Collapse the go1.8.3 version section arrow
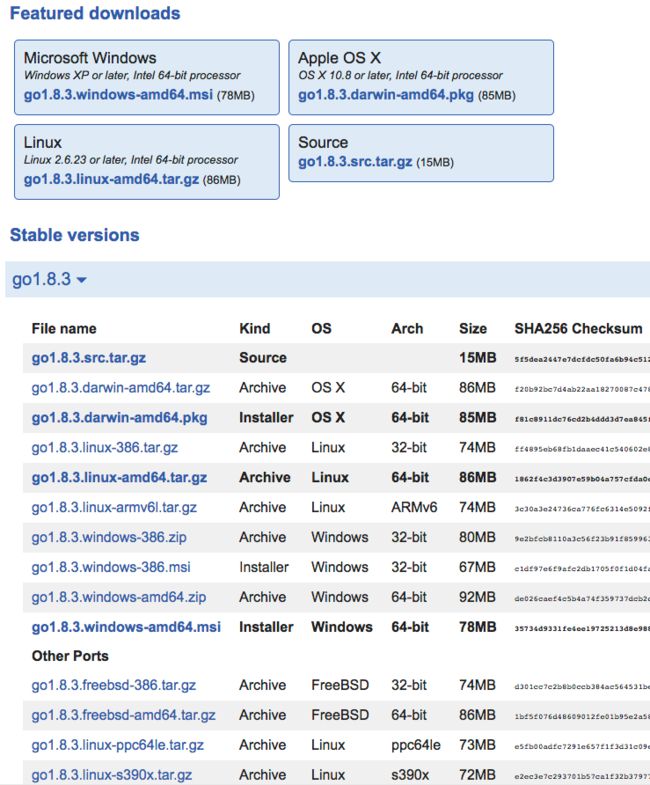 81,280
